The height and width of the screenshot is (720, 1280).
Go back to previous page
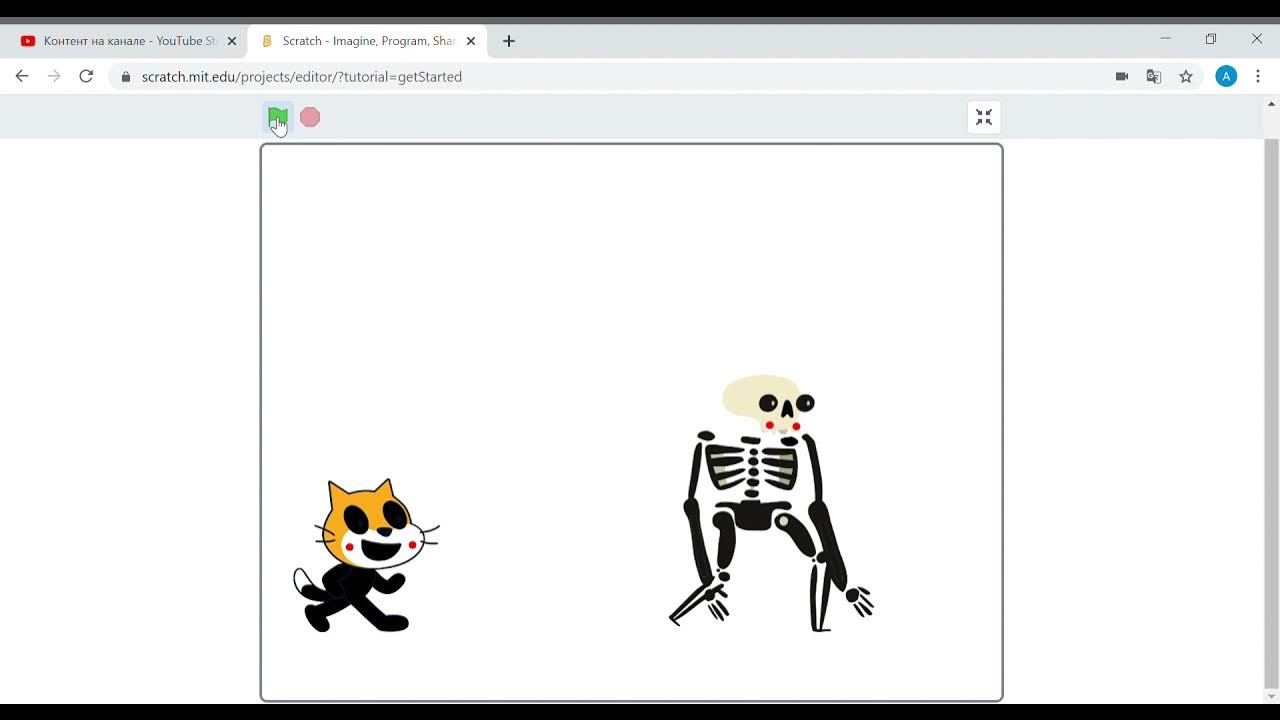22,76
